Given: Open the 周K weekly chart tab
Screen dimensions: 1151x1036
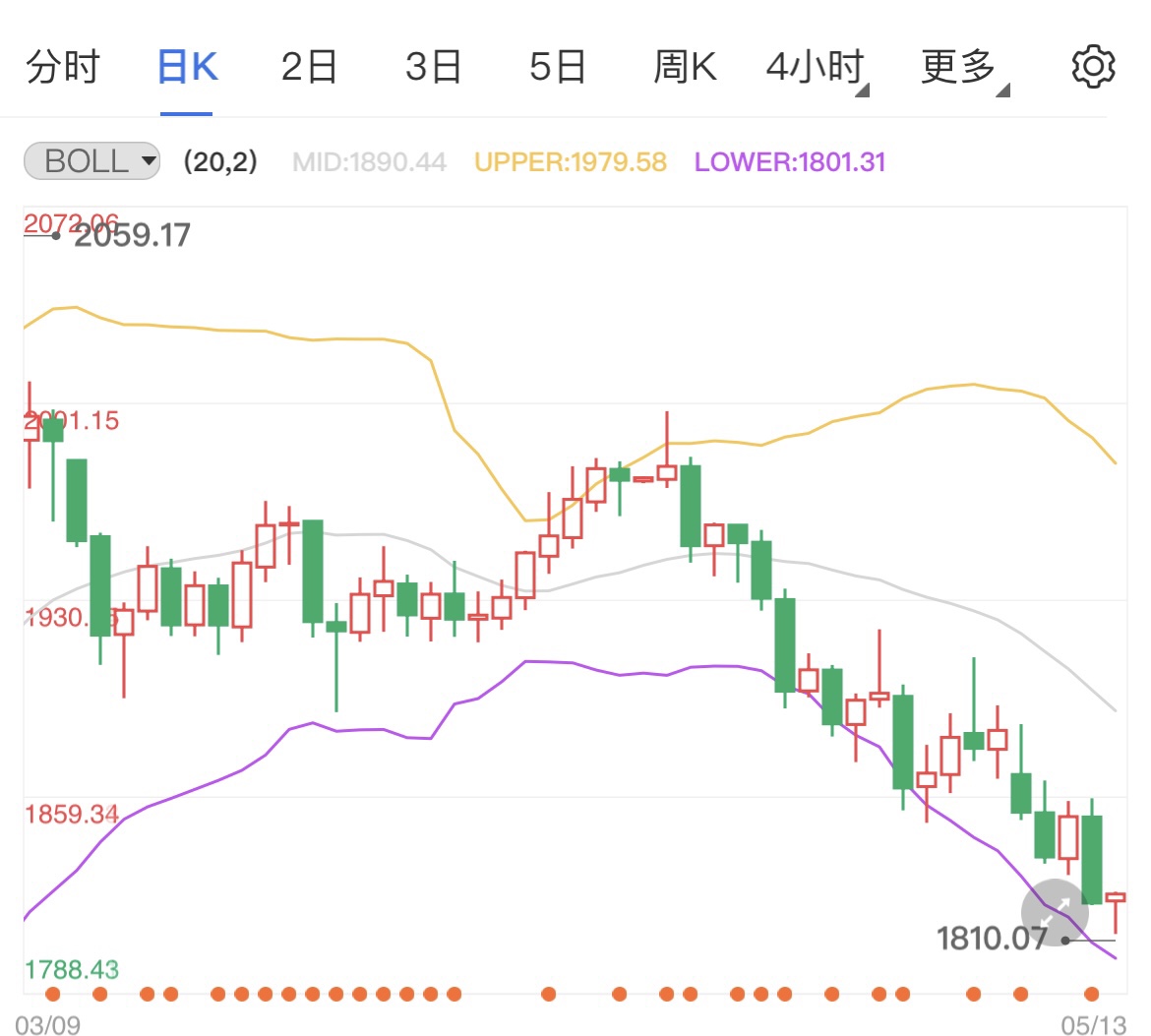Looking at the screenshot, I should pos(685,67).
